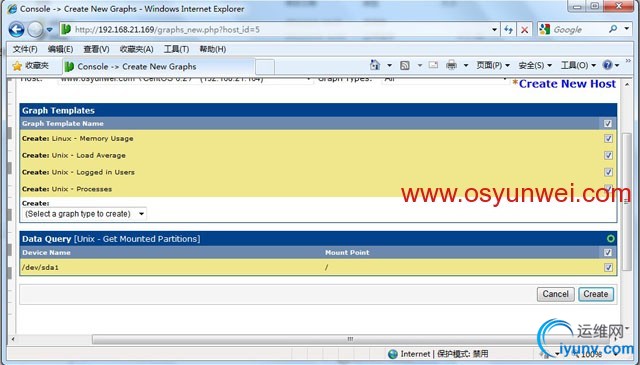Select the Create: Unix - Logged in Users row
Viewport: 640px width, 365px height.
coord(318,172)
